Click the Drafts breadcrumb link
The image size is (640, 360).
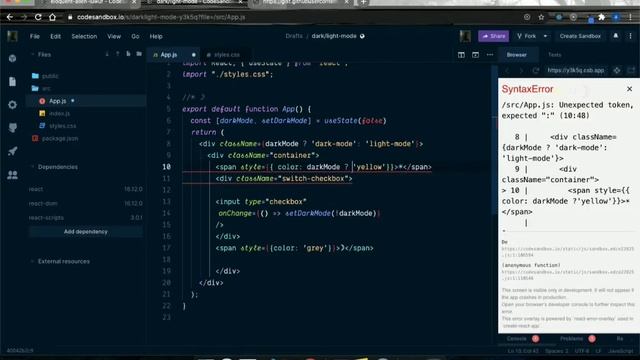pos(294,36)
